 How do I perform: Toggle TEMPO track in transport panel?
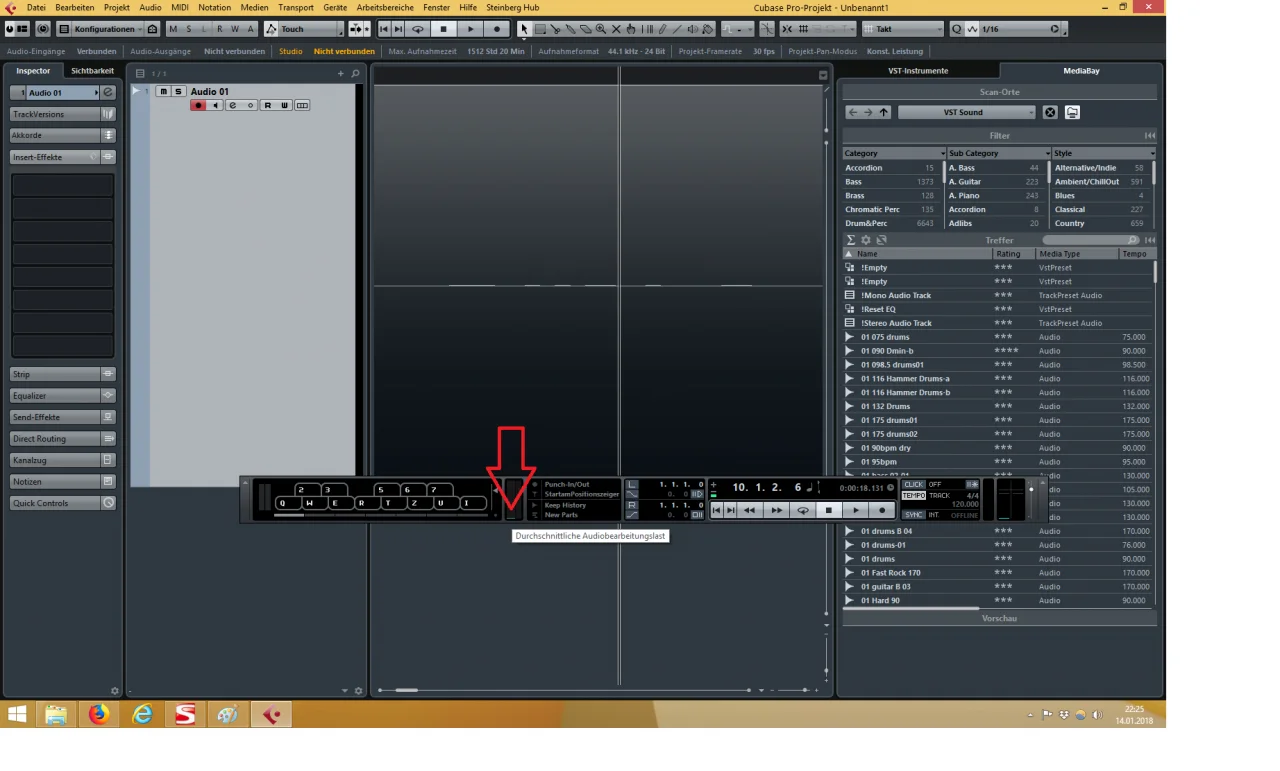tap(914, 495)
